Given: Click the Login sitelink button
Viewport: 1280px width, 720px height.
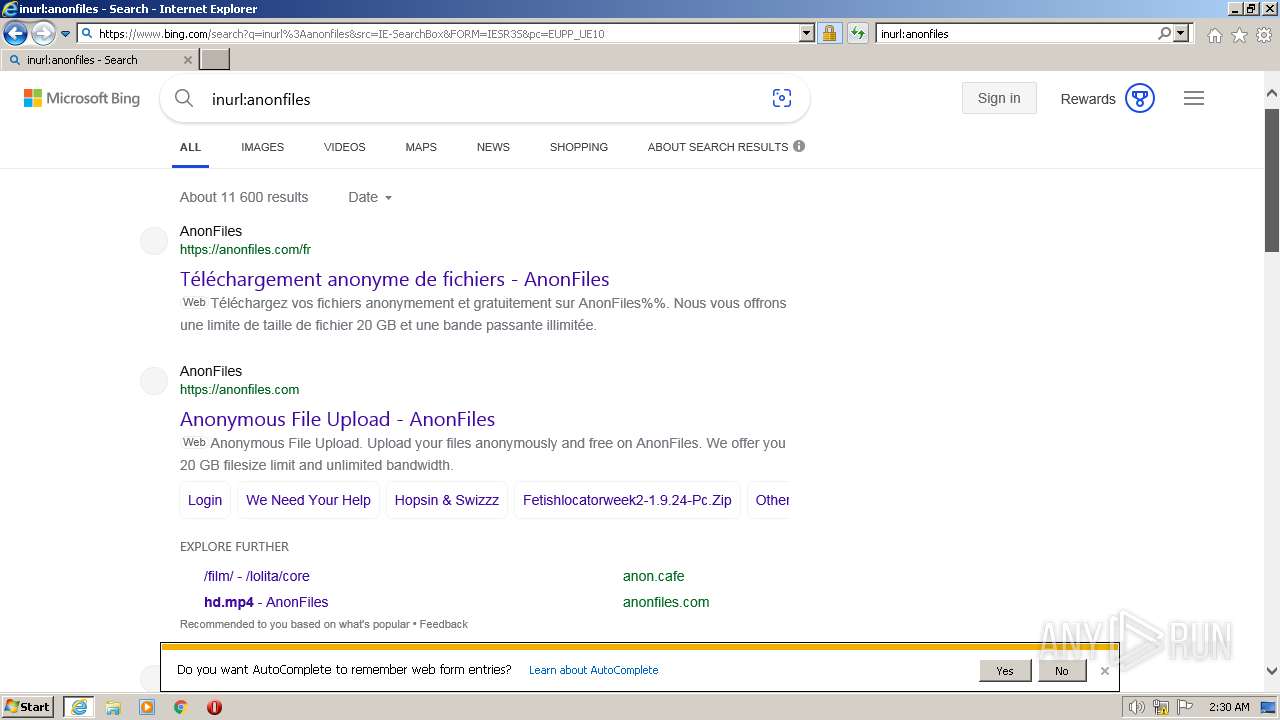Looking at the screenshot, I should tap(205, 500).
